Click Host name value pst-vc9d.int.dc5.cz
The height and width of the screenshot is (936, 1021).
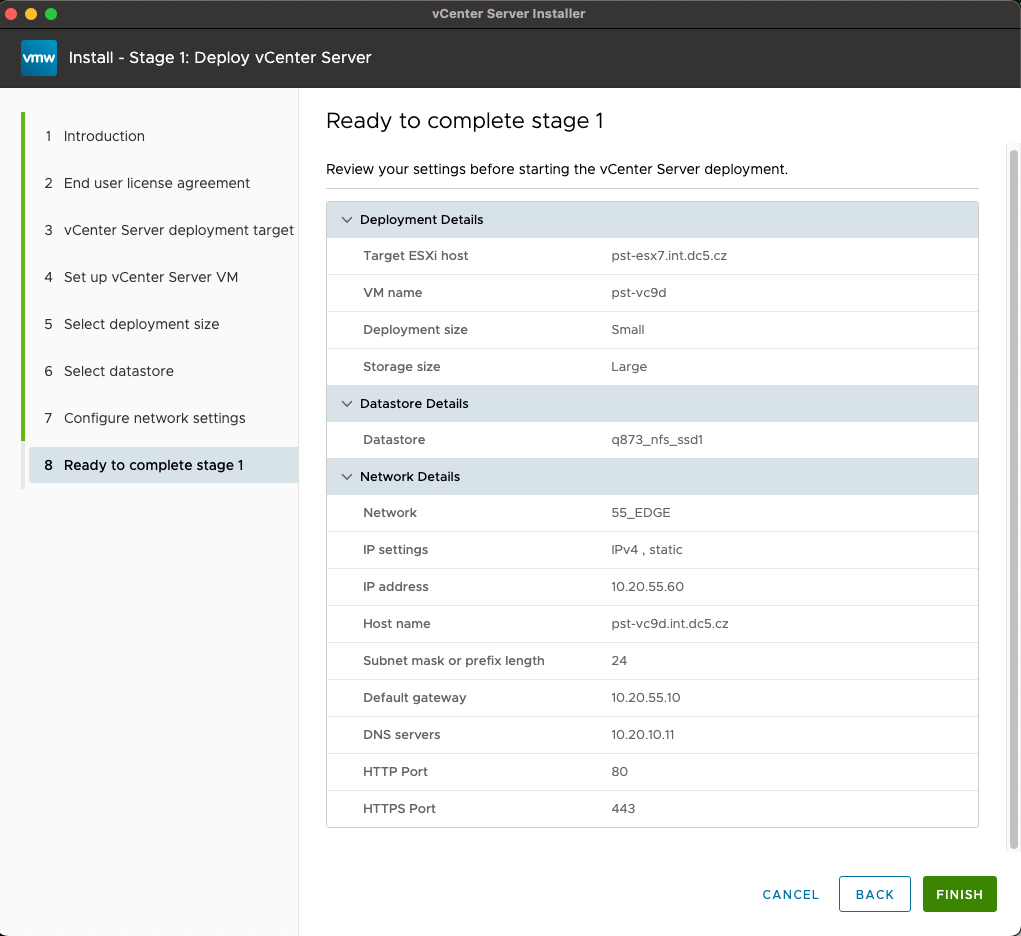(669, 624)
